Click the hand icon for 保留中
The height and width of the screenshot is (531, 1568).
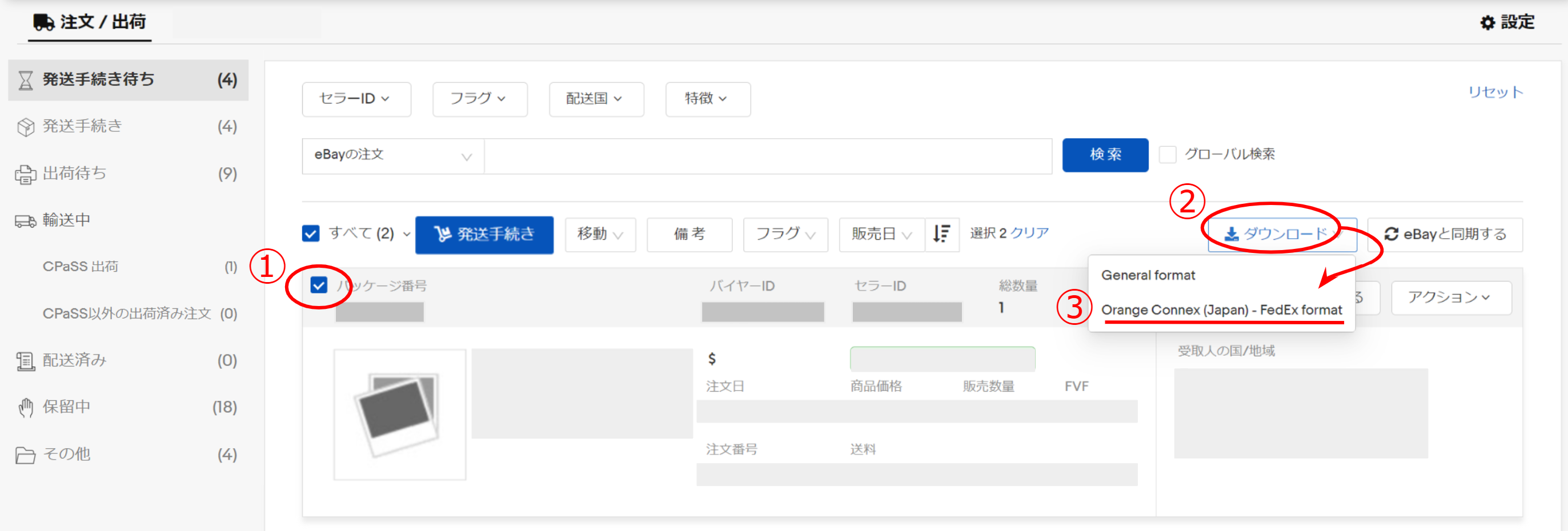point(26,407)
